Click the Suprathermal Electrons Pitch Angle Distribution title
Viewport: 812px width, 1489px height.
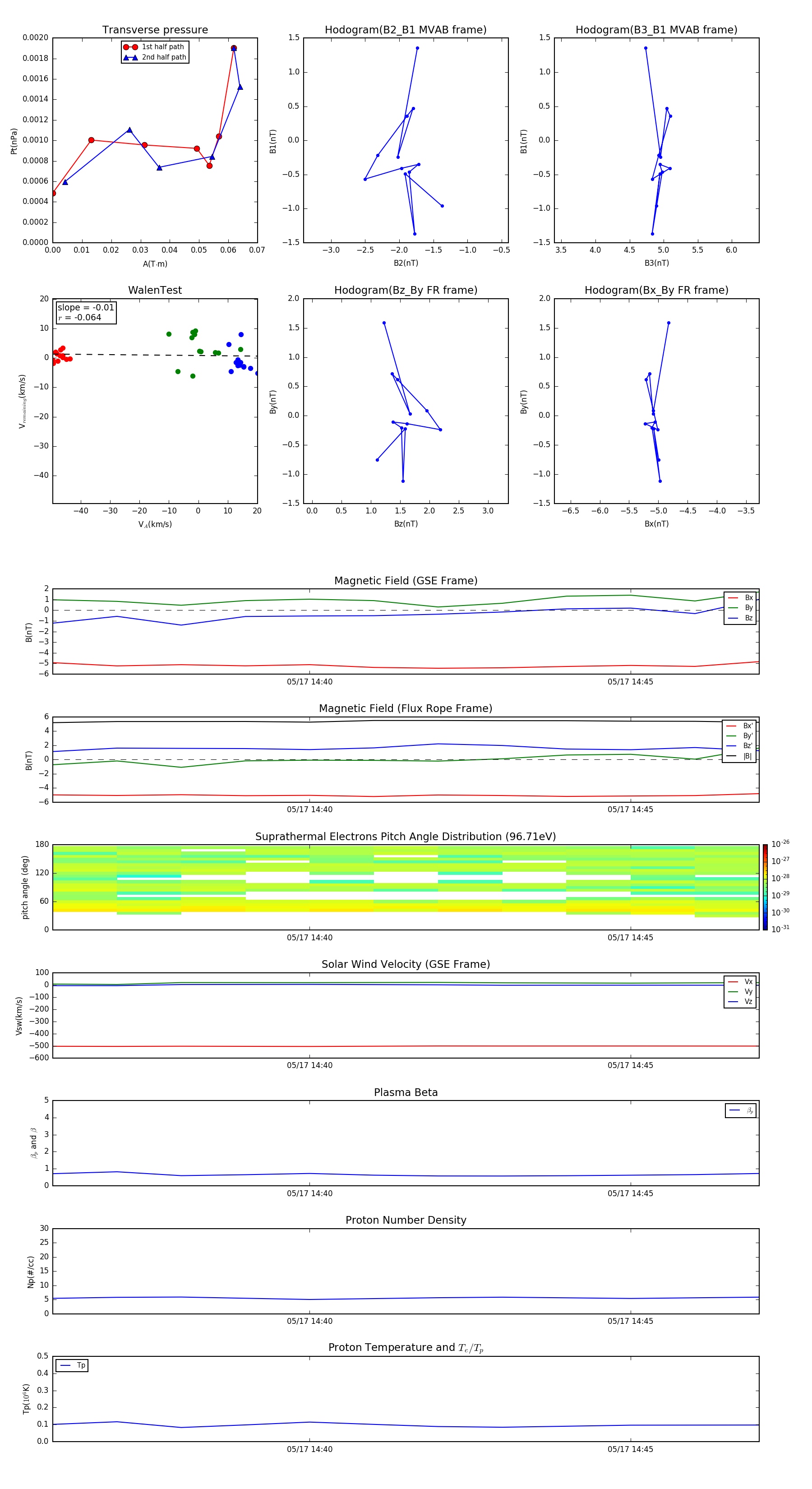pos(406,837)
